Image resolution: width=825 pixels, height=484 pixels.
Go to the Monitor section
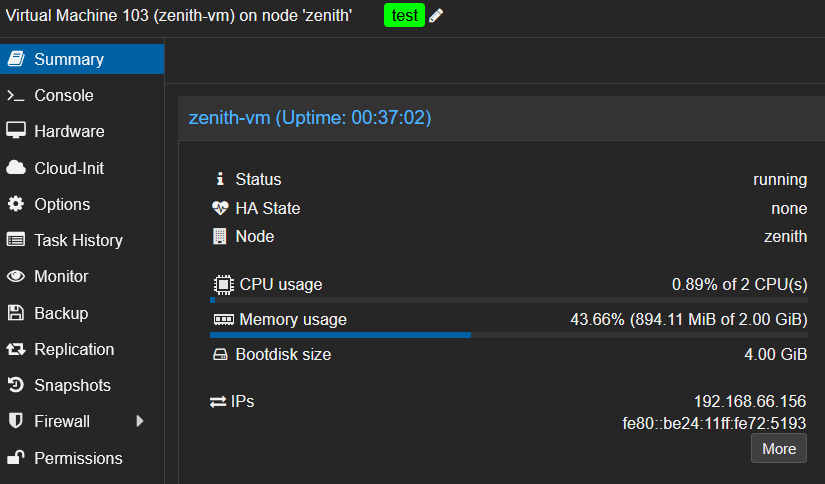(61, 276)
